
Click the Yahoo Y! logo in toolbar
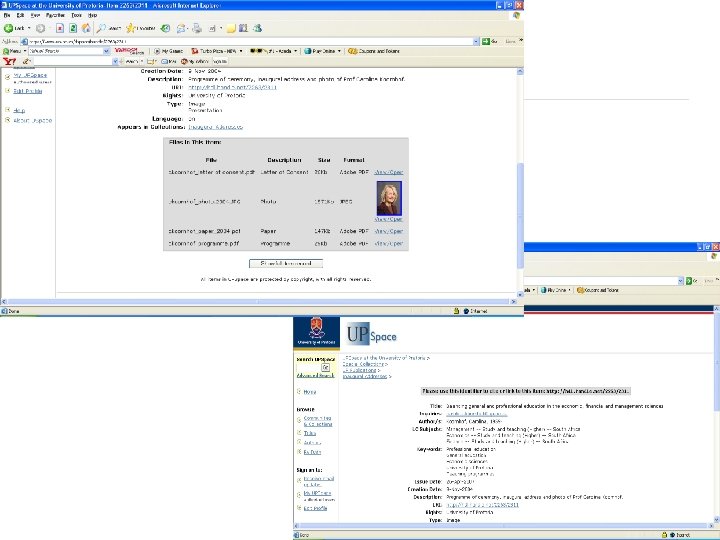point(9,61)
